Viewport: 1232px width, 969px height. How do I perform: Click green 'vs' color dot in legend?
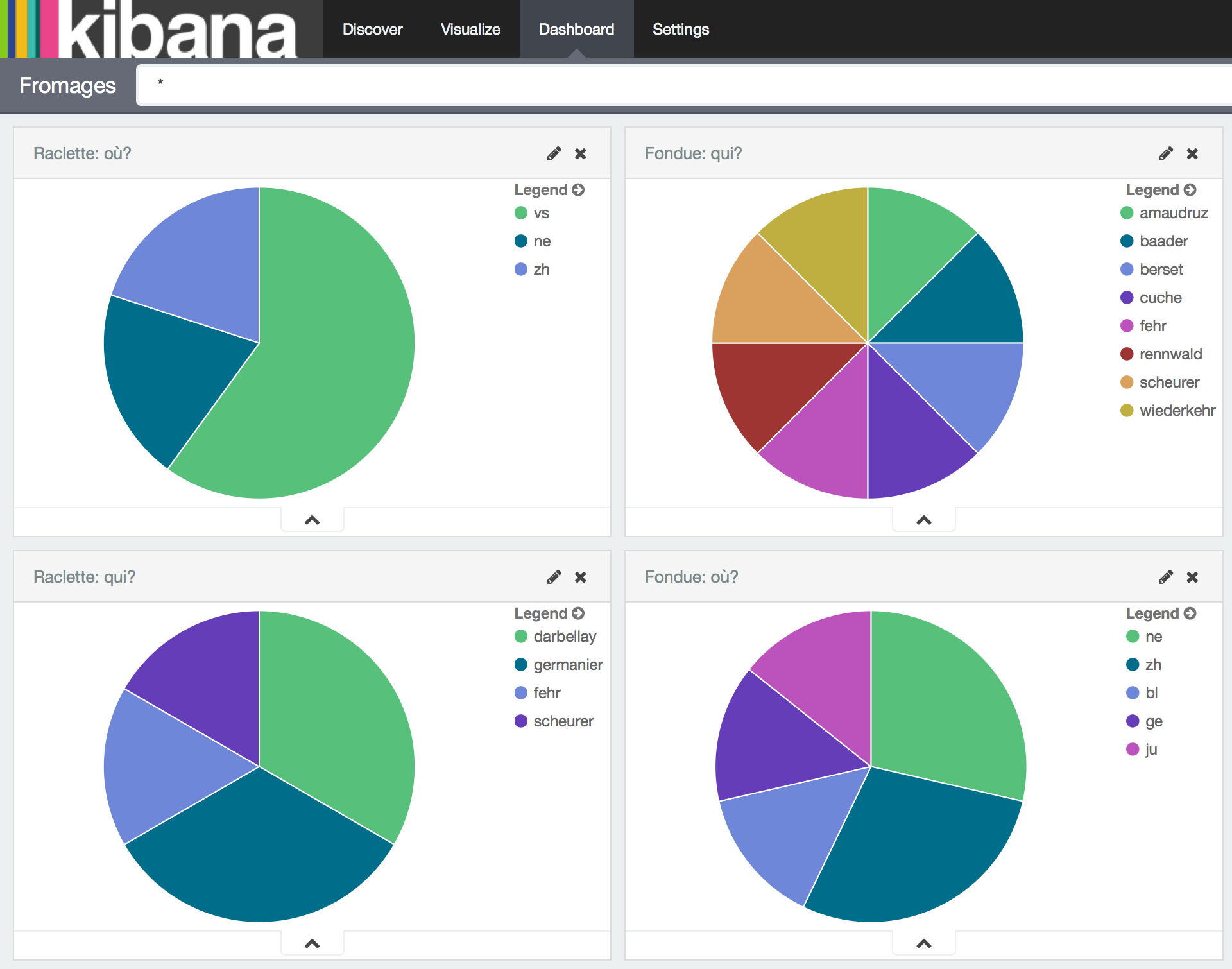click(520, 213)
